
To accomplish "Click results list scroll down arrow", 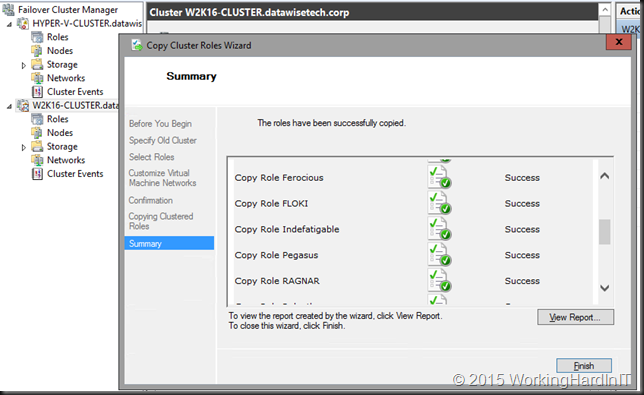I will click(x=605, y=288).
